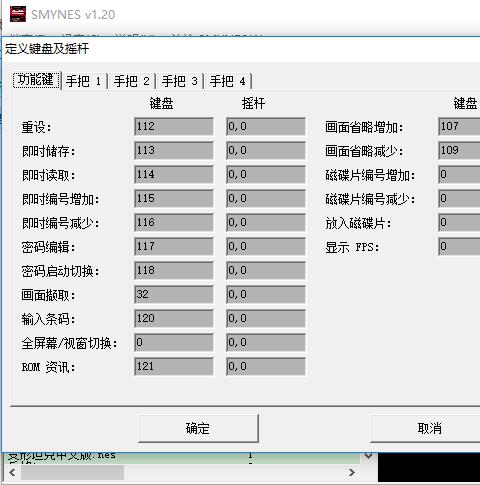Select the 画面撷取 keyboard field showing 32
Image resolution: width=480 pixels, height=485 pixels.
tap(174, 294)
